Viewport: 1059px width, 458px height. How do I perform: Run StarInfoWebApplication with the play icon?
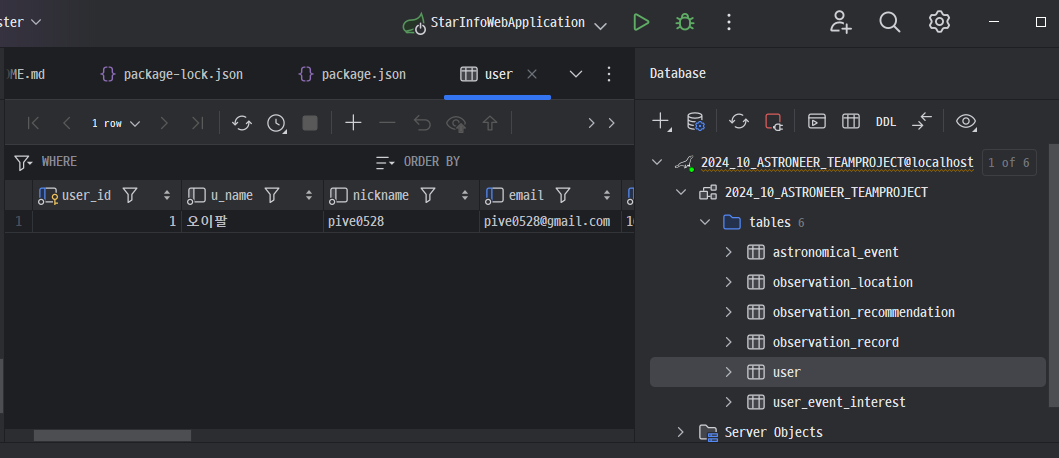click(640, 22)
